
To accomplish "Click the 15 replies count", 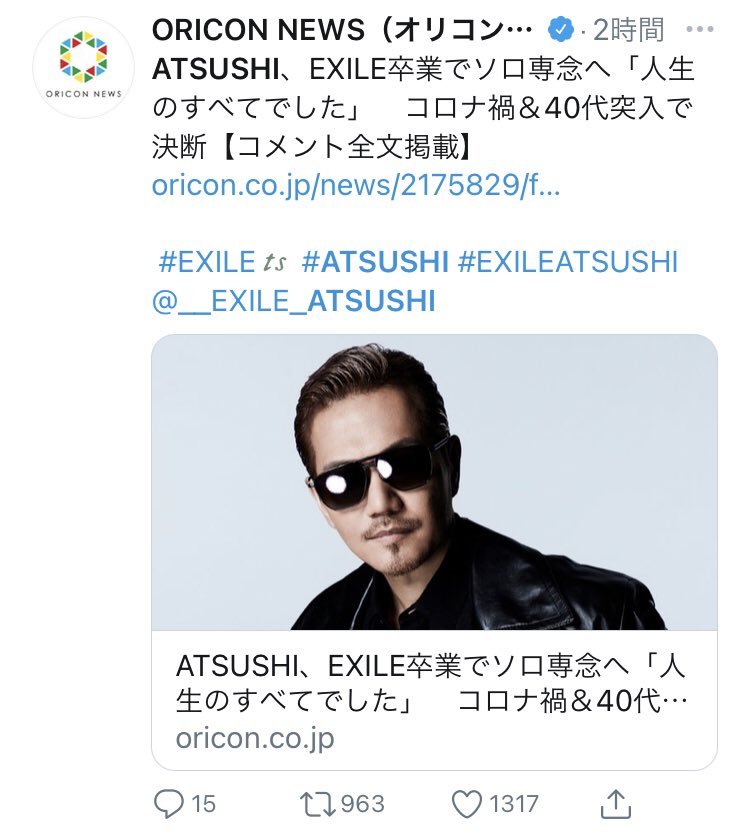I will pos(203,804).
